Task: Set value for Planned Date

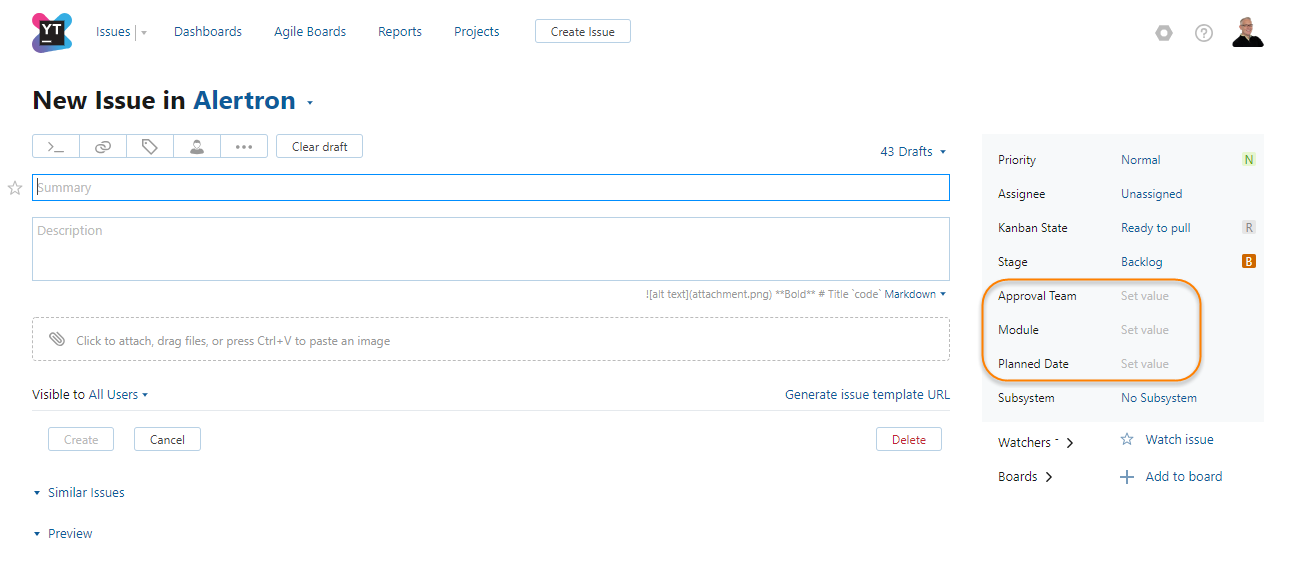Action: tap(1145, 364)
